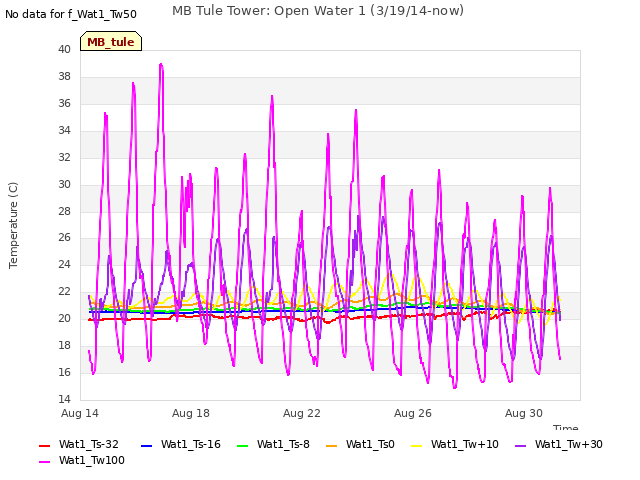Viewport: 640px width, 480px height.
Task: Click the chart title text
Action: (x=318, y=11)
